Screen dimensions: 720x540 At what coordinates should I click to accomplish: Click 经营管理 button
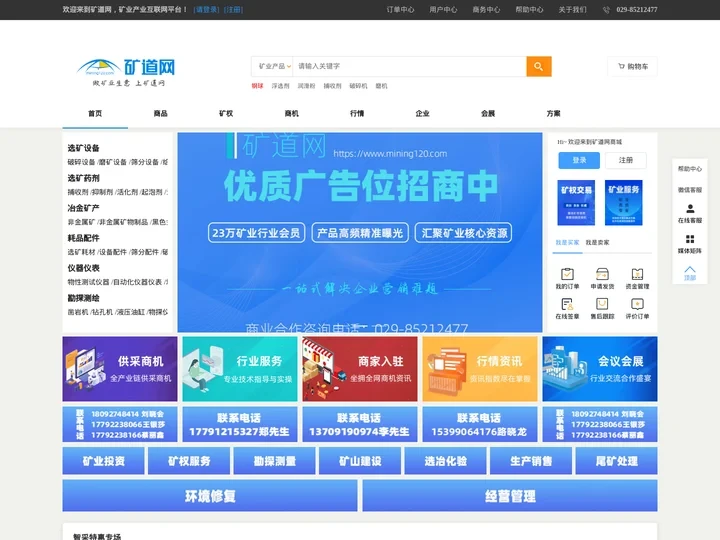click(x=510, y=495)
